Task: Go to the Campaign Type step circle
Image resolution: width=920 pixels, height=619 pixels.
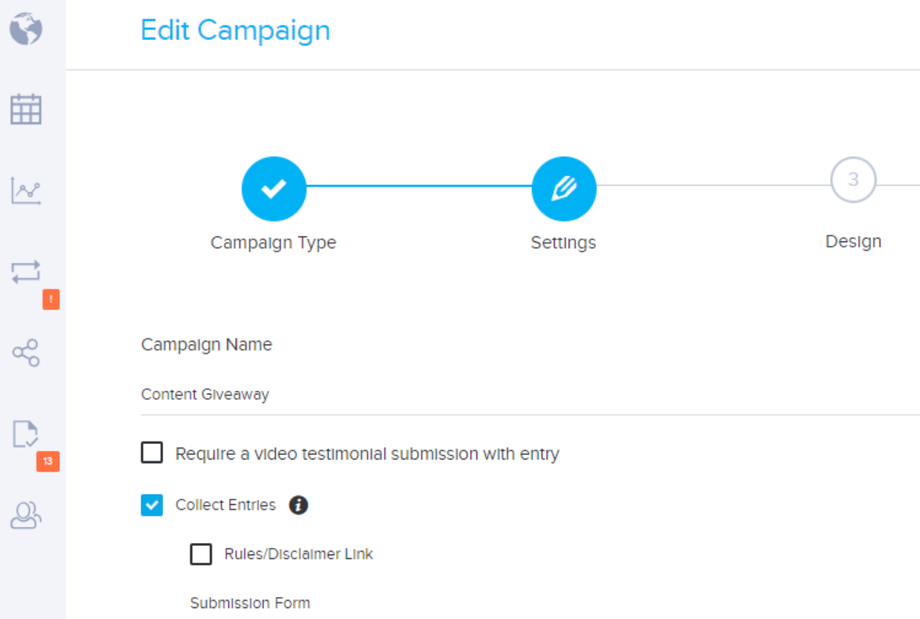Action: coord(273,188)
